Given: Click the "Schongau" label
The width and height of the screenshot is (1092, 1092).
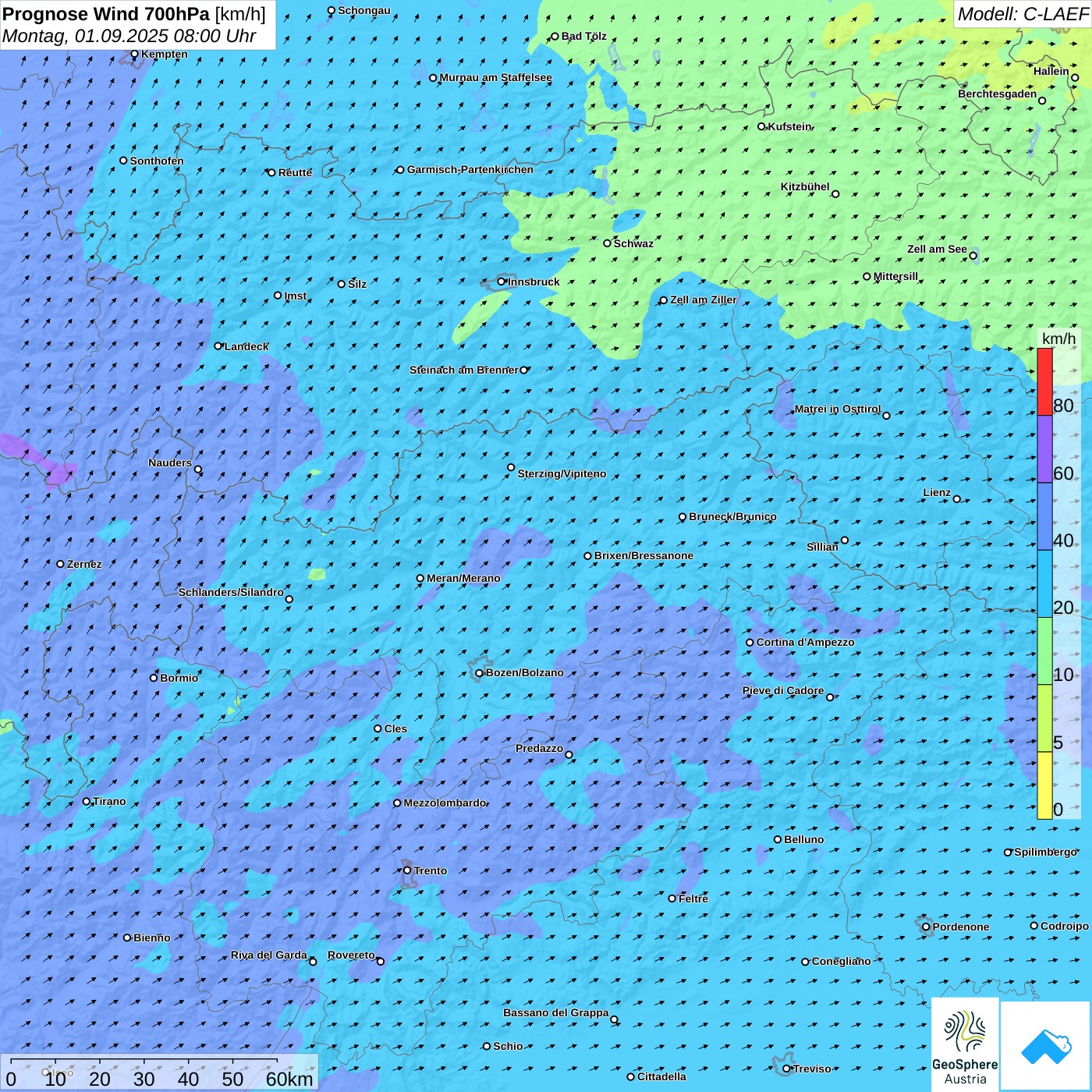Looking at the screenshot, I should (x=364, y=10).
